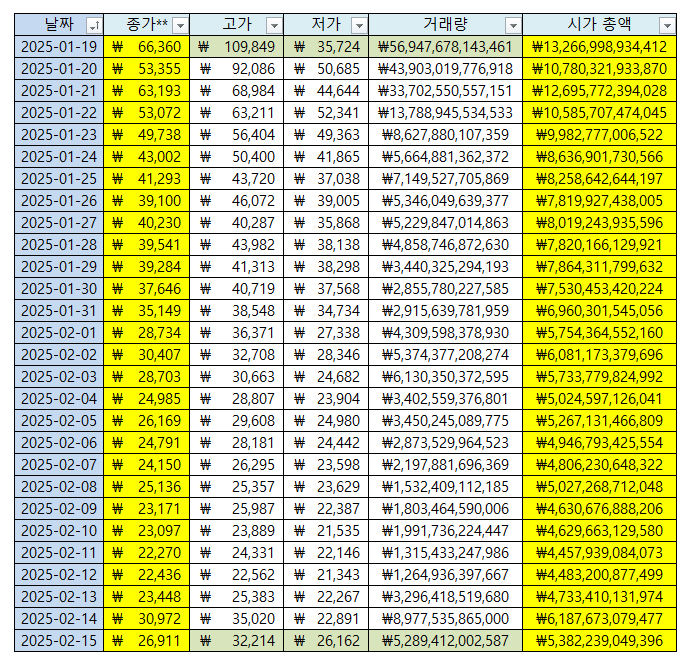
Task: Click market cap ₩9,982,777,006,522
Action: click(599, 135)
